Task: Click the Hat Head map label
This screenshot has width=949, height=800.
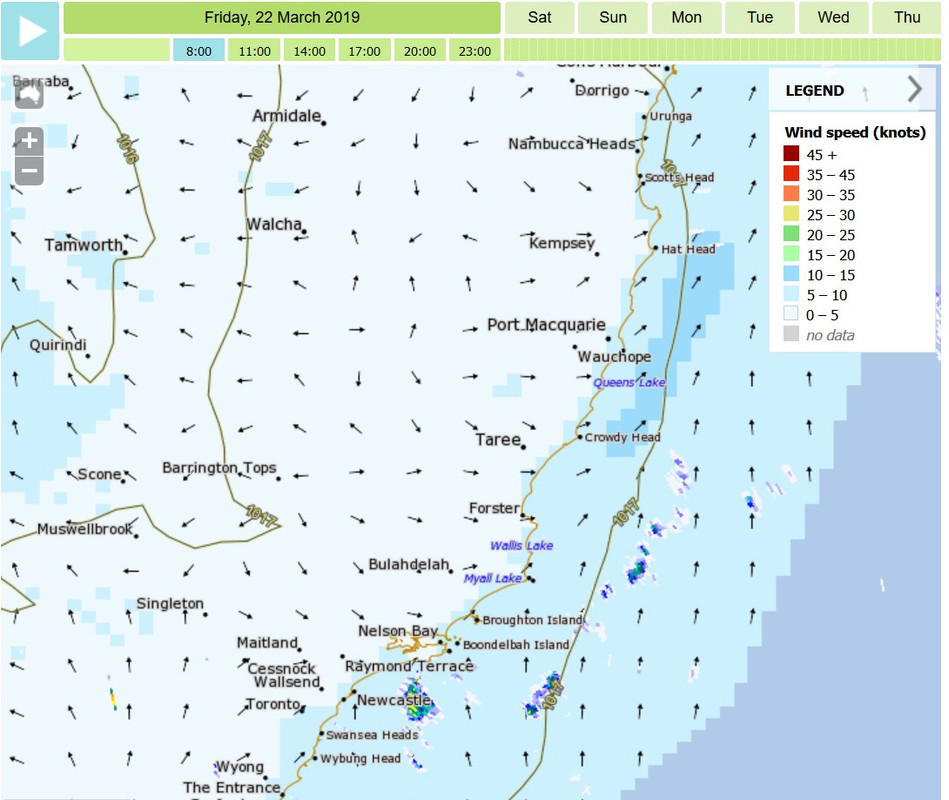Action: [688, 249]
